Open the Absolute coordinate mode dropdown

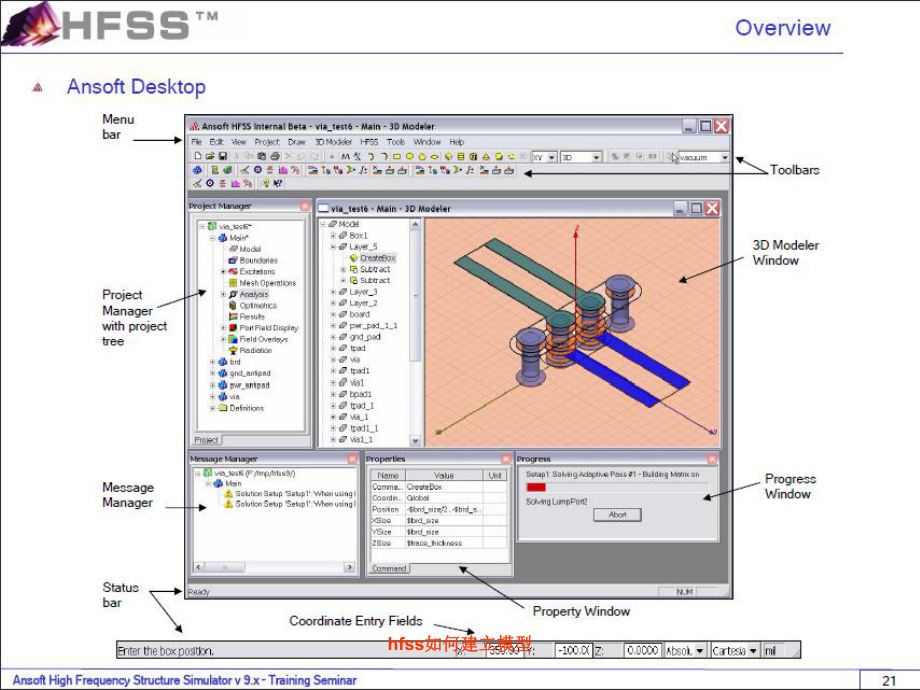click(x=699, y=651)
